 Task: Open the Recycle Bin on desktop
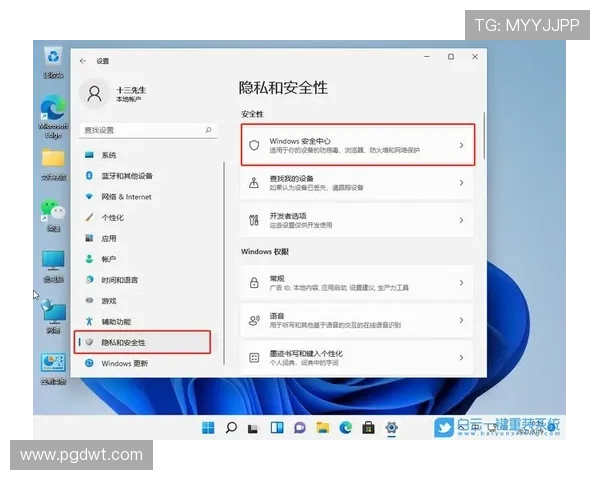click(x=52, y=58)
